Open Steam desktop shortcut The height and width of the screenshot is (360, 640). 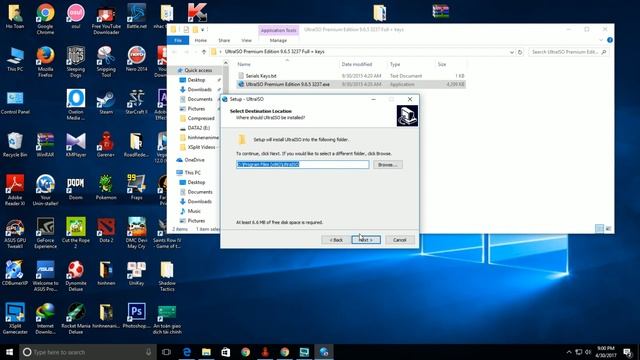[x=106, y=102]
